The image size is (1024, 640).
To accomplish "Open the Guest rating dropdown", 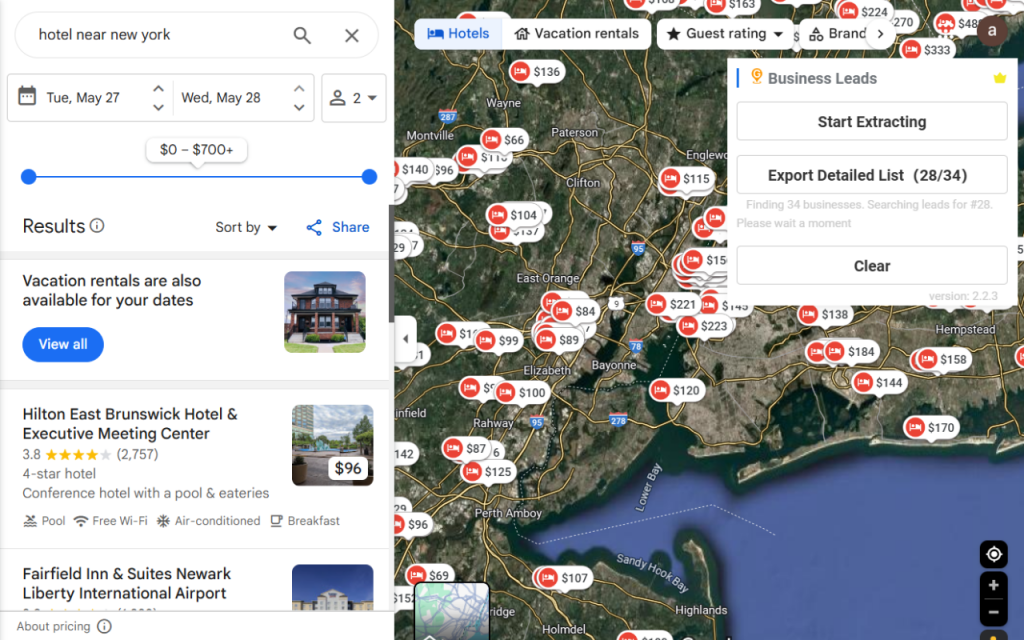I will 723,33.
